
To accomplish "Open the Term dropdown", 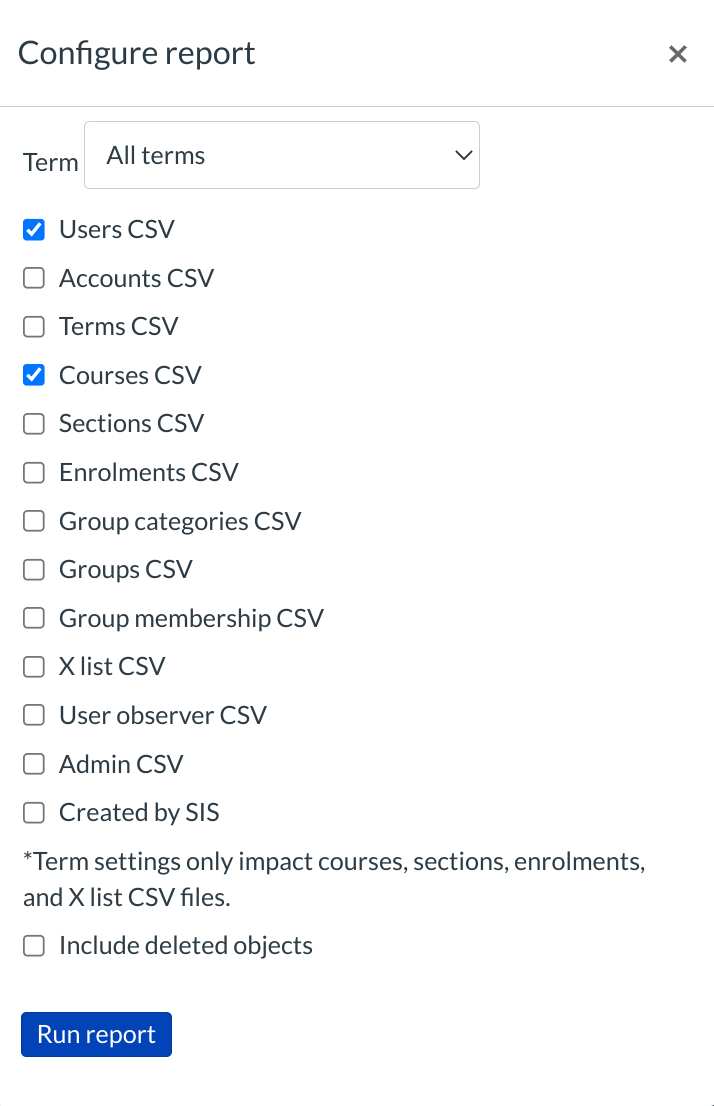I will coord(282,156).
